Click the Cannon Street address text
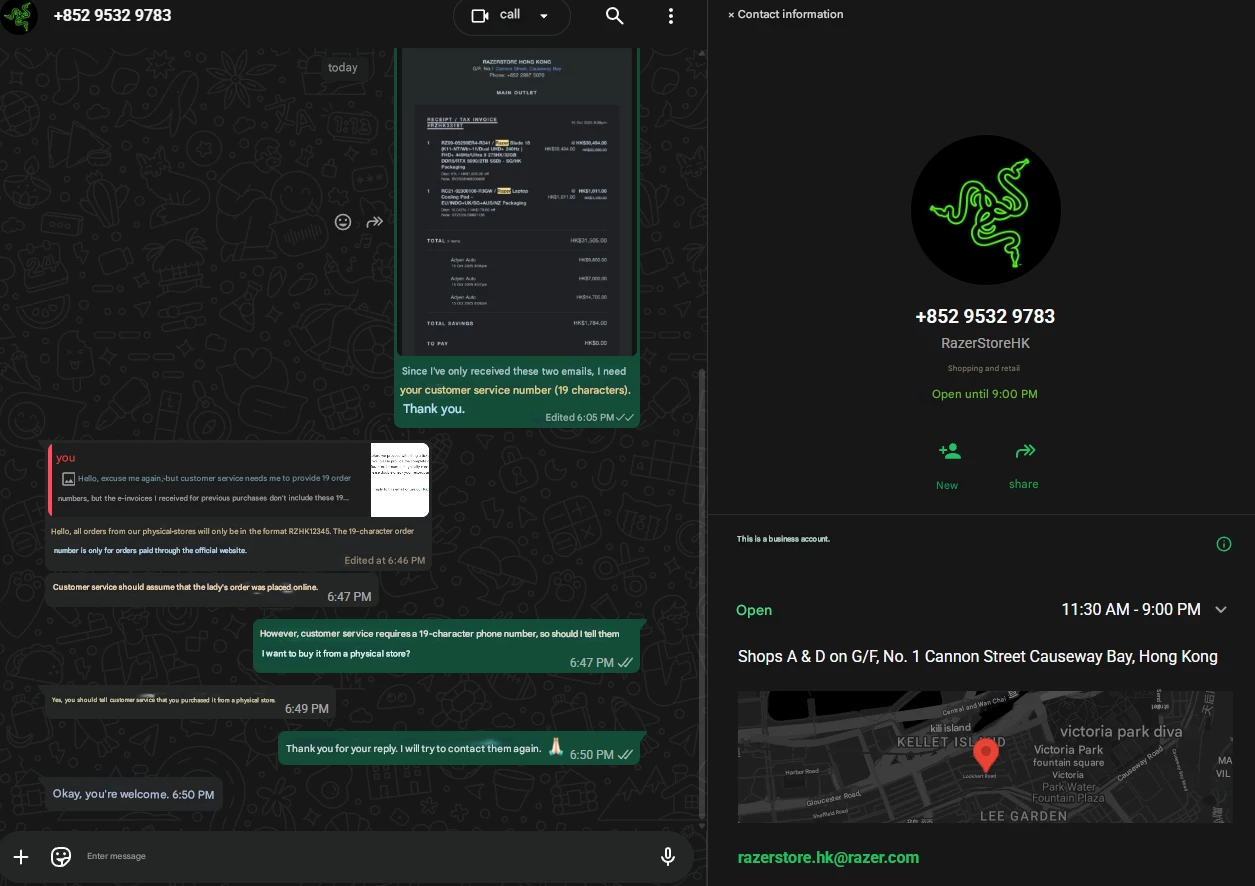 point(978,657)
